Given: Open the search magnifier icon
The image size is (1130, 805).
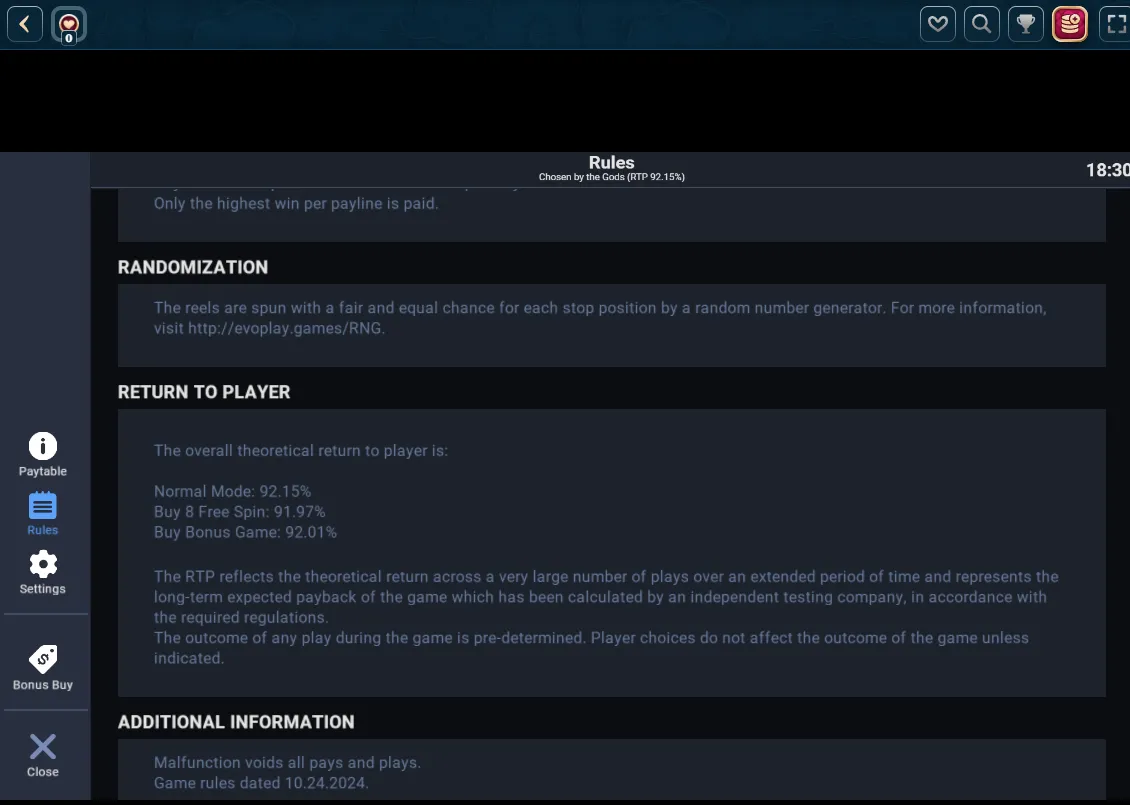Looking at the screenshot, I should tap(982, 25).
